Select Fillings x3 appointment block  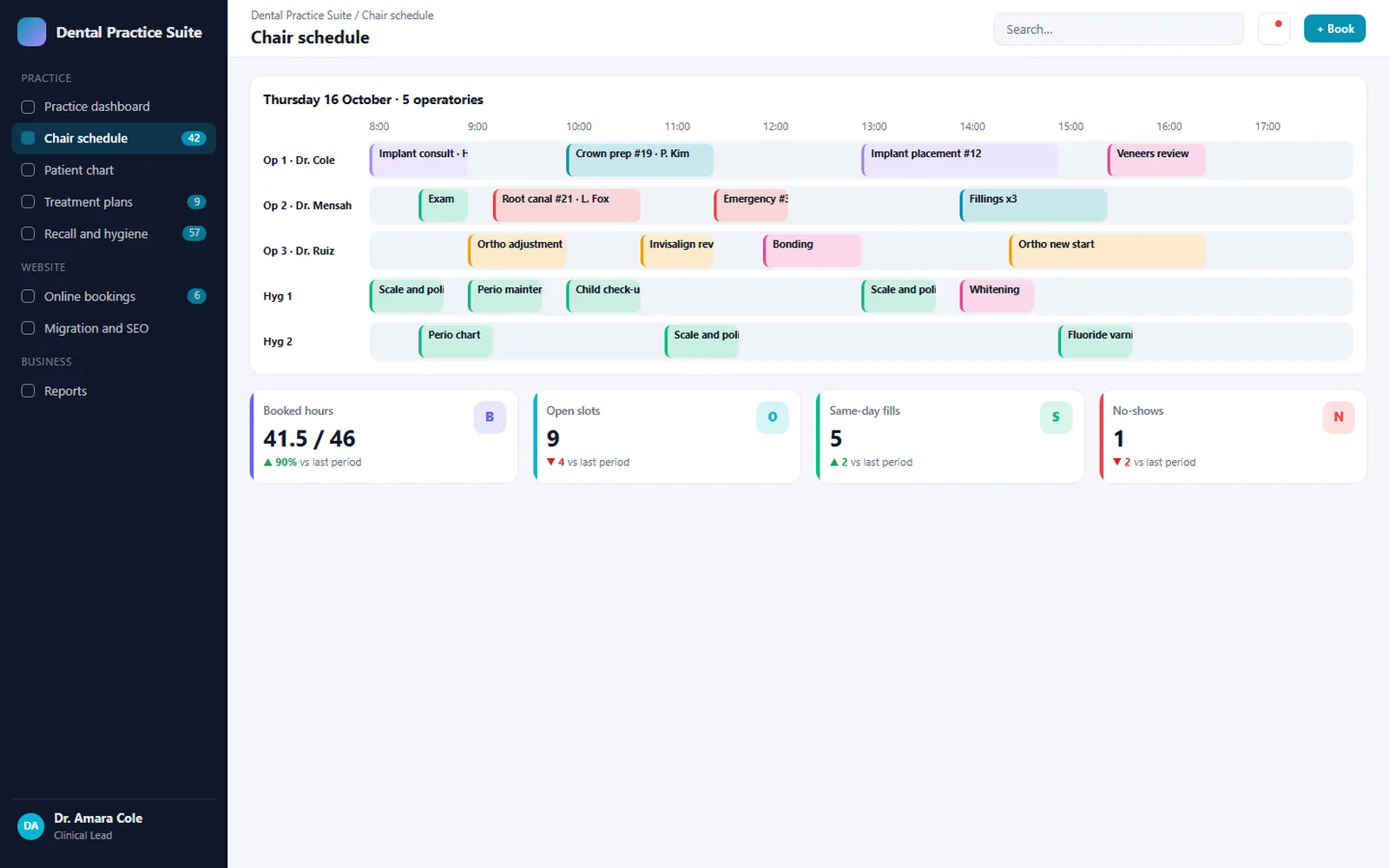(x=1033, y=205)
